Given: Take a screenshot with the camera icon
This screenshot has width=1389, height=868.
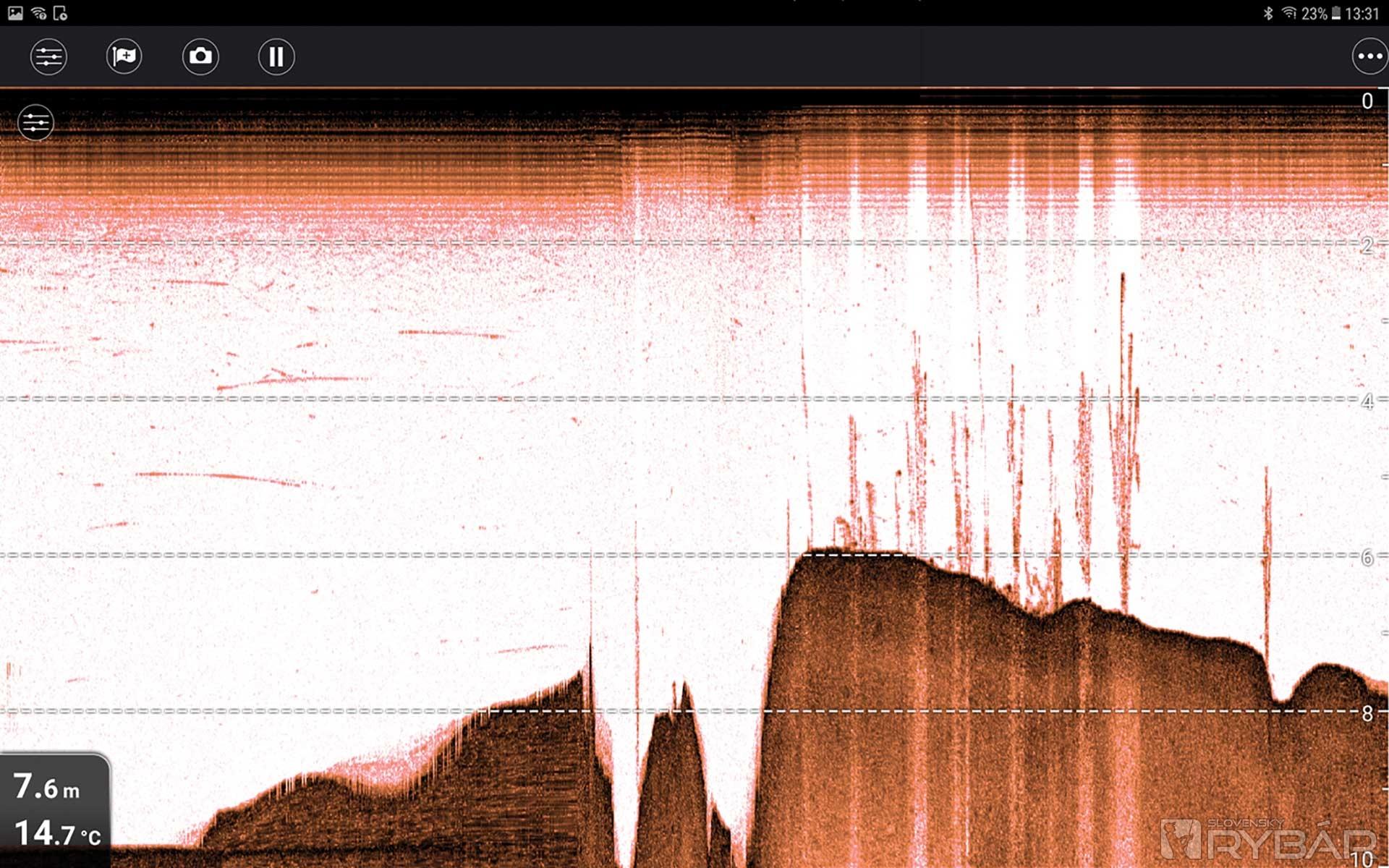Looking at the screenshot, I should (200, 56).
